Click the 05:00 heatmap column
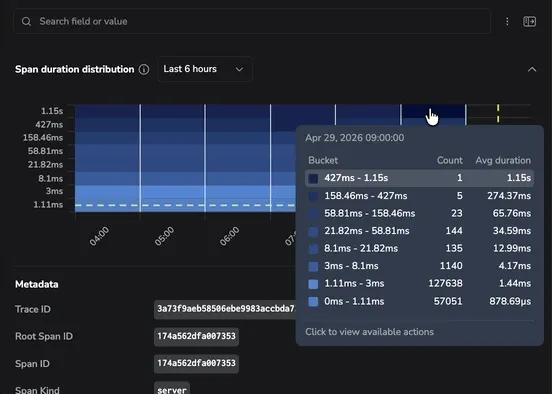 tap(172, 158)
